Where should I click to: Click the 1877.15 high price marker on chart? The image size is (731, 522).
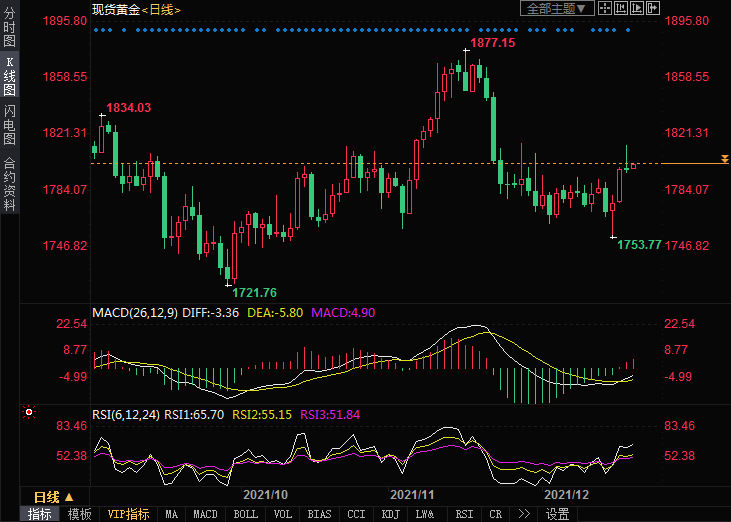493,43
